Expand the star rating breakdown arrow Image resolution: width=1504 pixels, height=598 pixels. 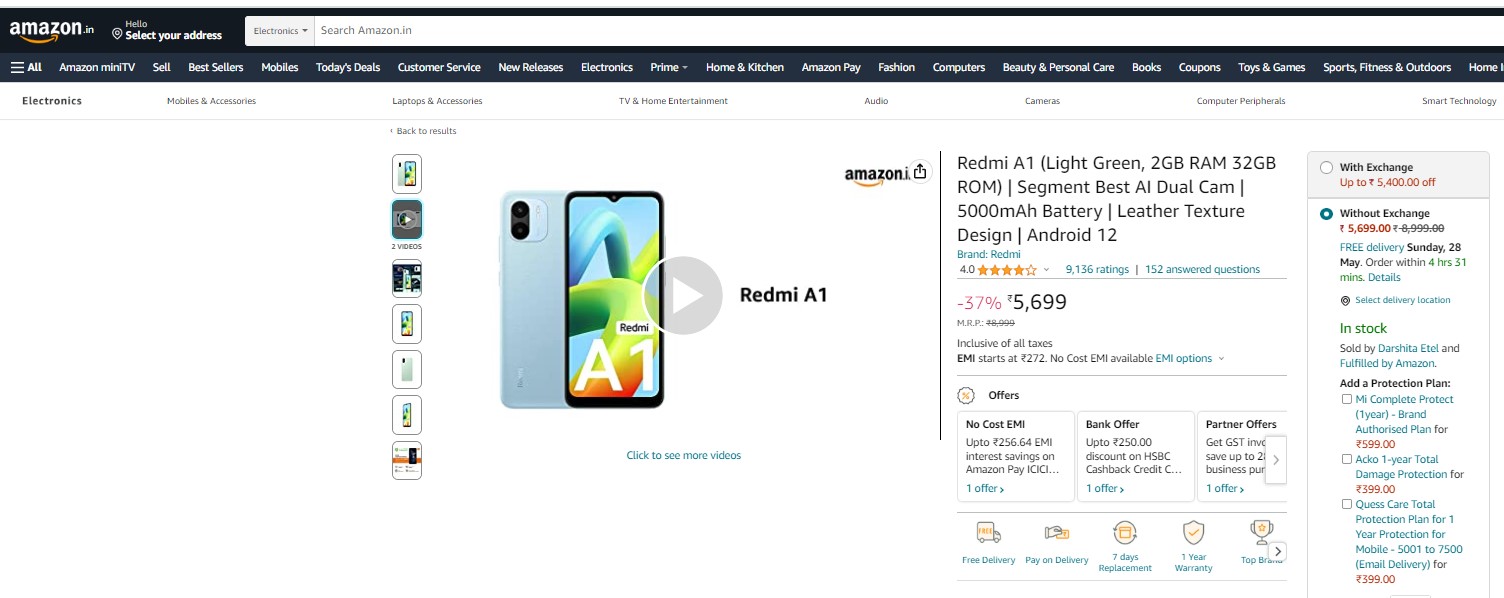pyautogui.click(x=1047, y=270)
